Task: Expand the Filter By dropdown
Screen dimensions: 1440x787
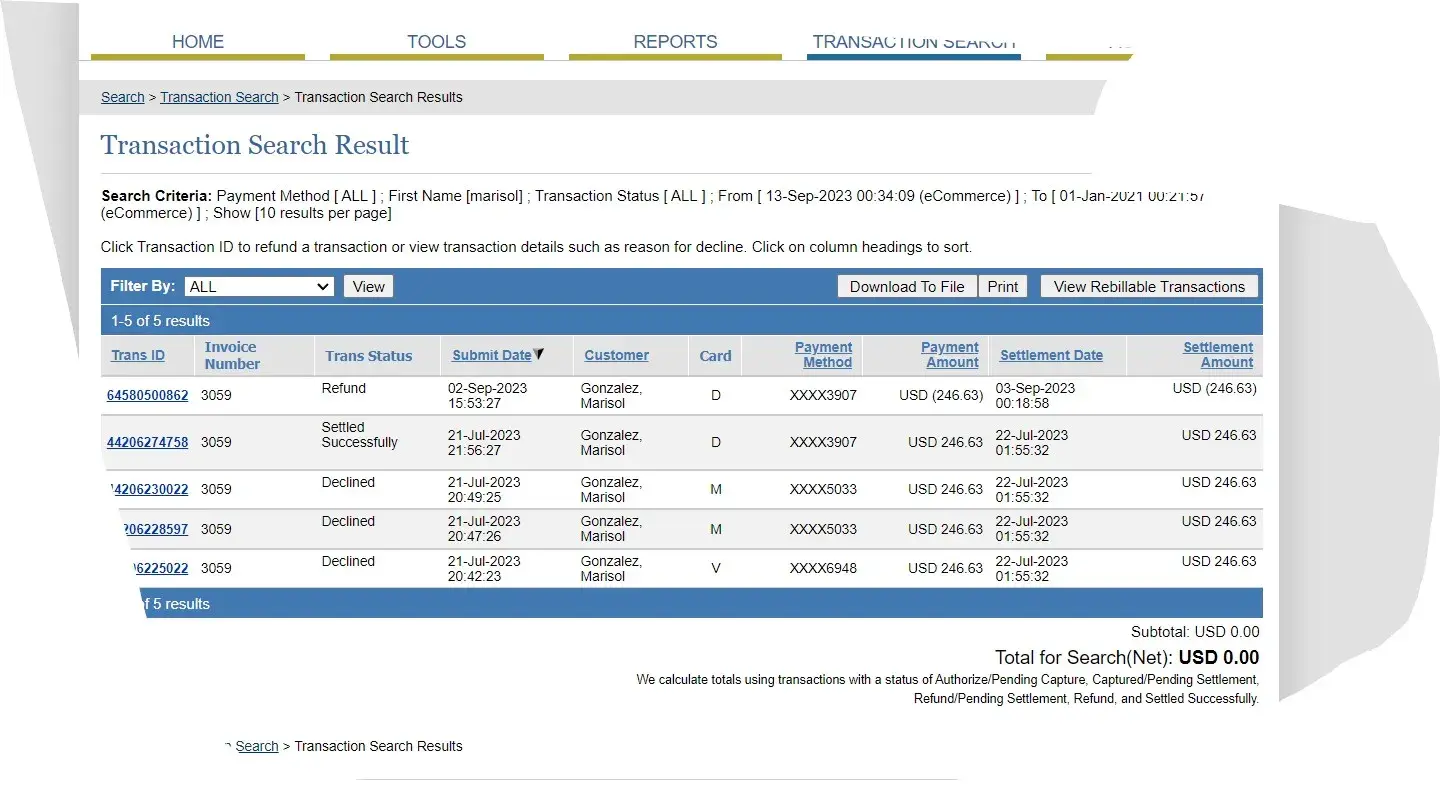Action: click(x=259, y=287)
